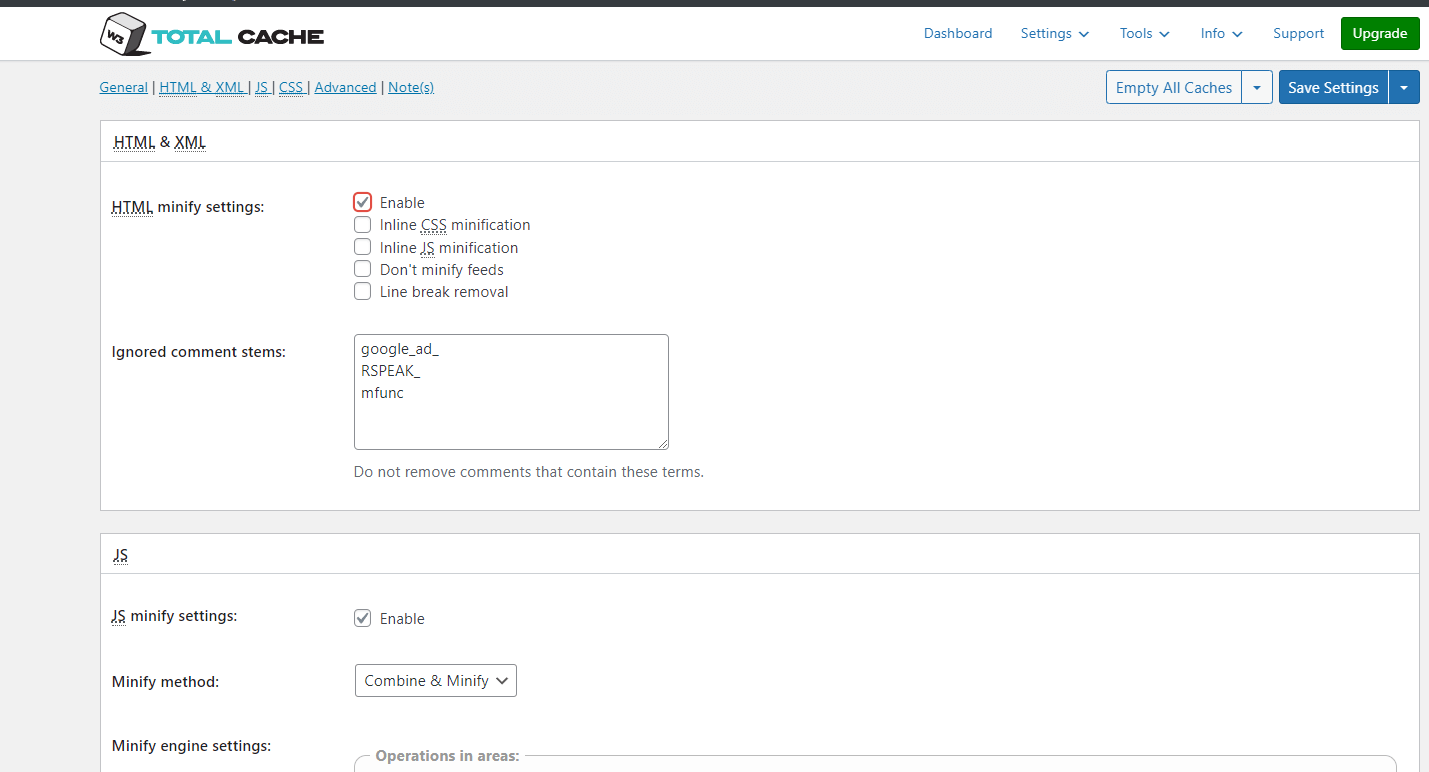Jump to JS section link

(261, 87)
